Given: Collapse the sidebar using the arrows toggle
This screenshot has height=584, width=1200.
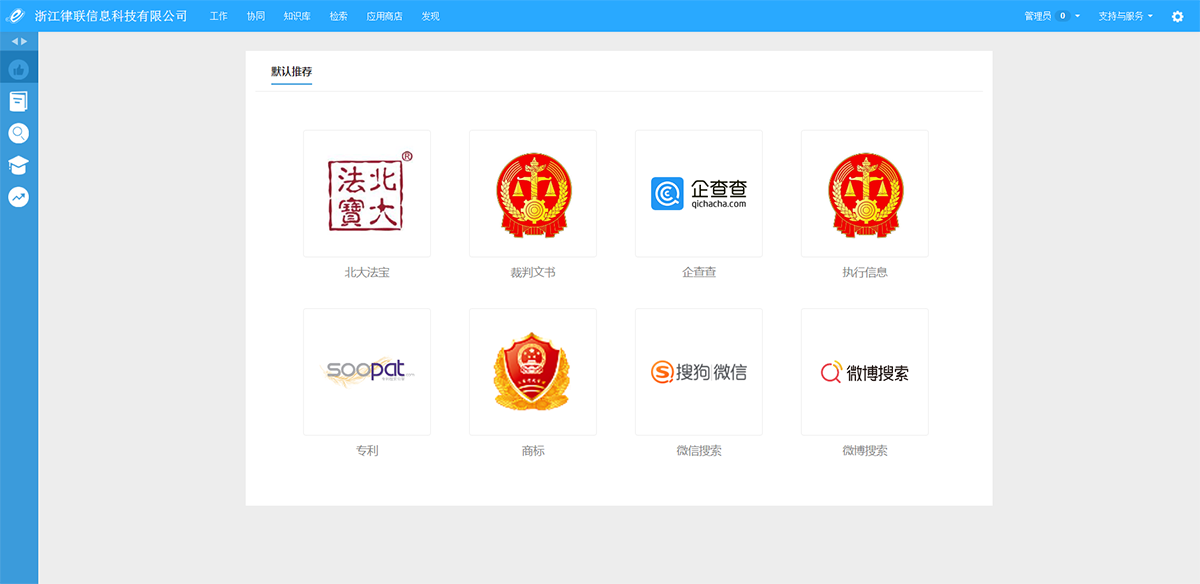Looking at the screenshot, I should coord(19,41).
